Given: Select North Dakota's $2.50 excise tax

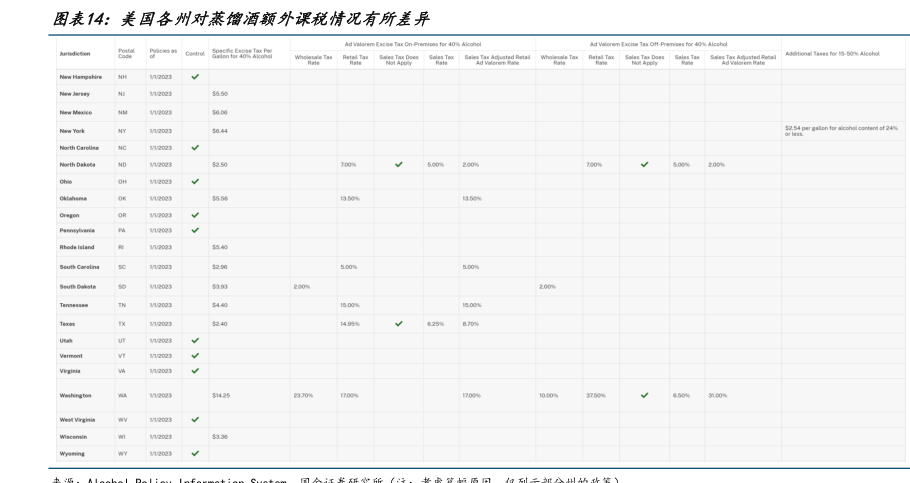Looking at the screenshot, I should 219,165.
